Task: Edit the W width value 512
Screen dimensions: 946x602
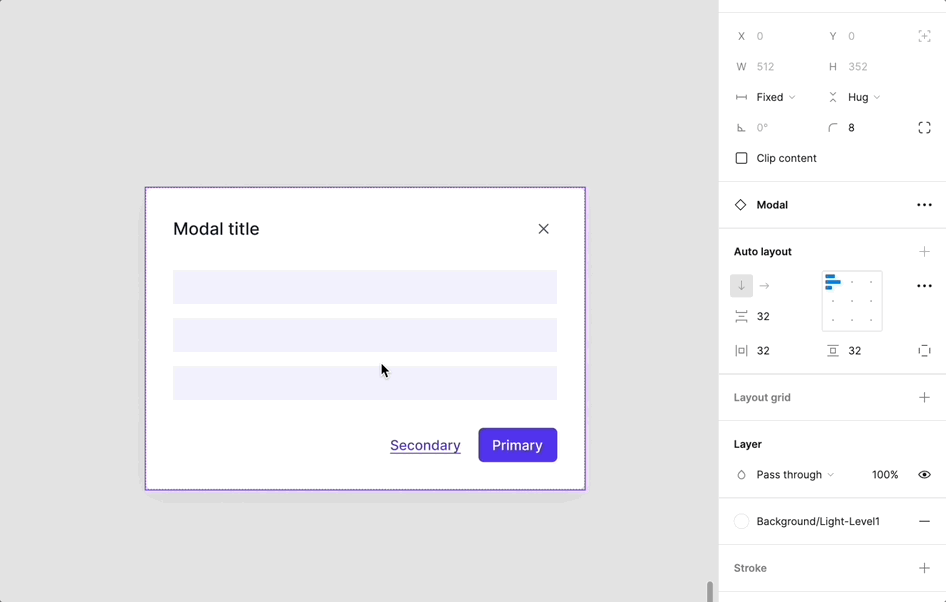Action: [x=765, y=66]
